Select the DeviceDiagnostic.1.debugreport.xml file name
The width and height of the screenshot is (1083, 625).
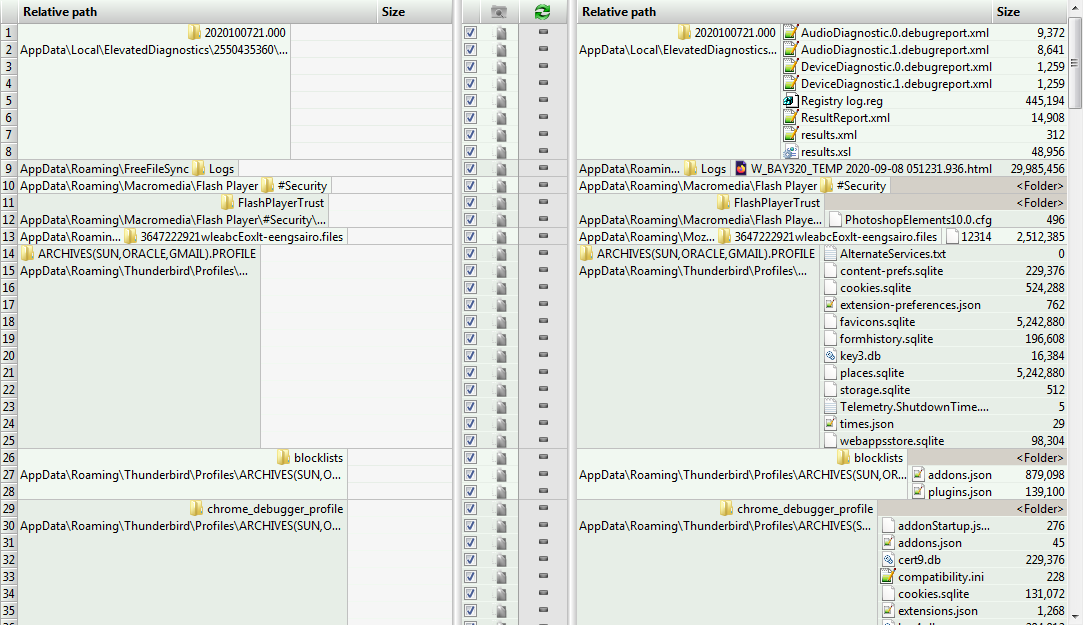point(896,84)
